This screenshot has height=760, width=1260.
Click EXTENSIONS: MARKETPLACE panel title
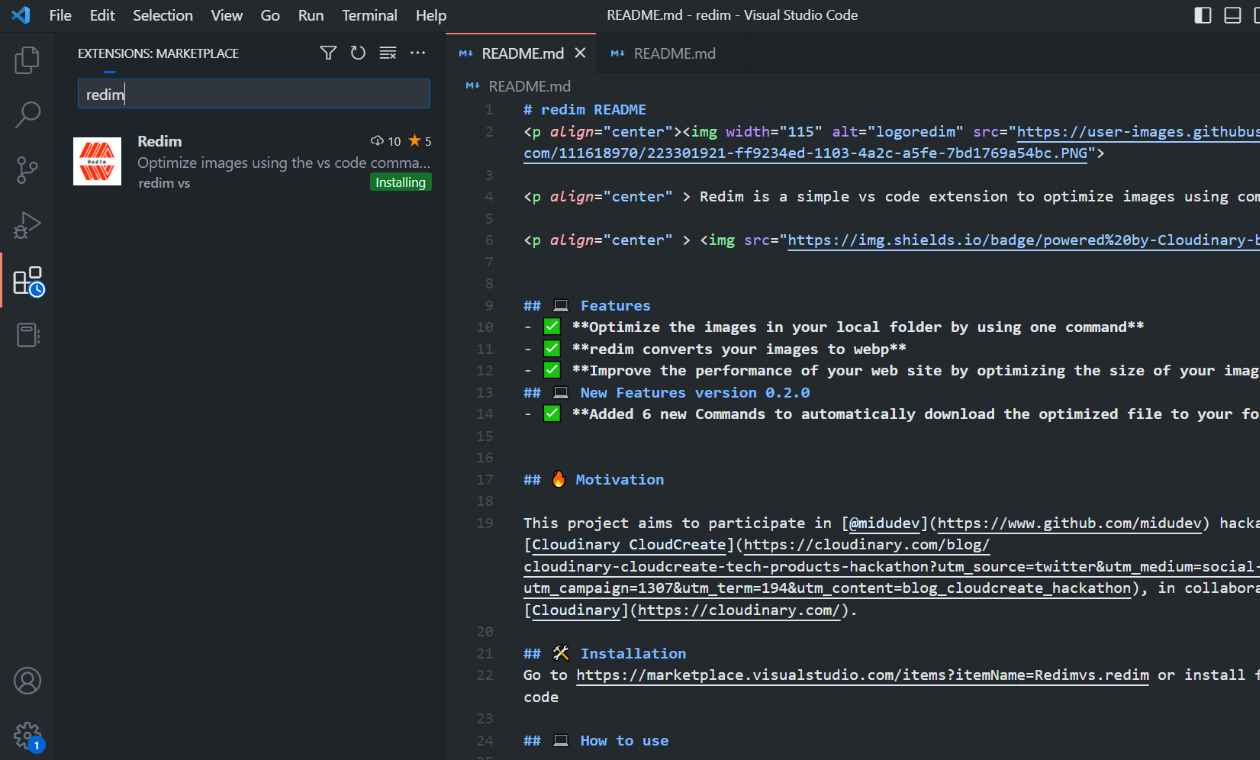coord(158,54)
